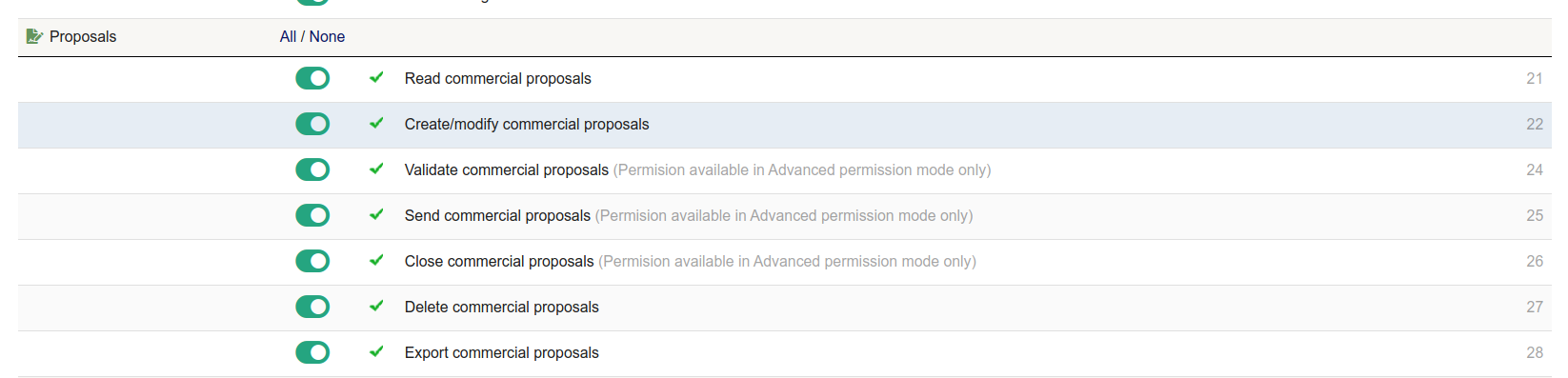1568x378 pixels.
Task: Turn off Export commercial proposals toggle
Action: click(x=312, y=352)
